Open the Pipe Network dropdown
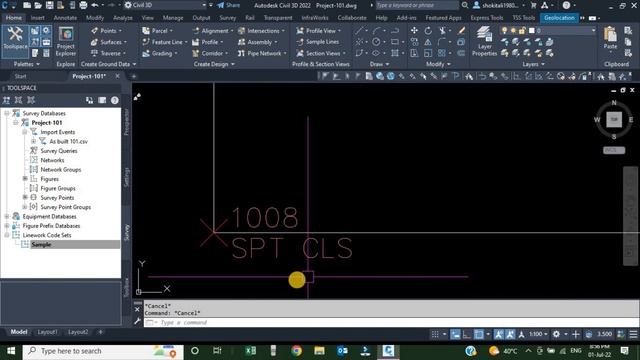This screenshot has height=360, width=640. (262, 53)
